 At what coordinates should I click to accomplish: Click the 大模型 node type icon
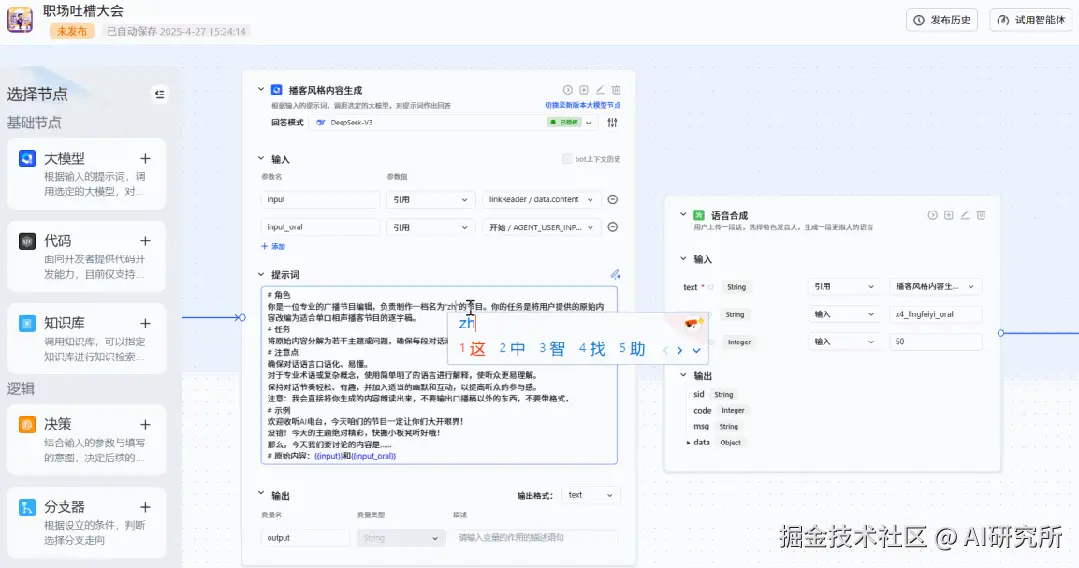point(28,158)
